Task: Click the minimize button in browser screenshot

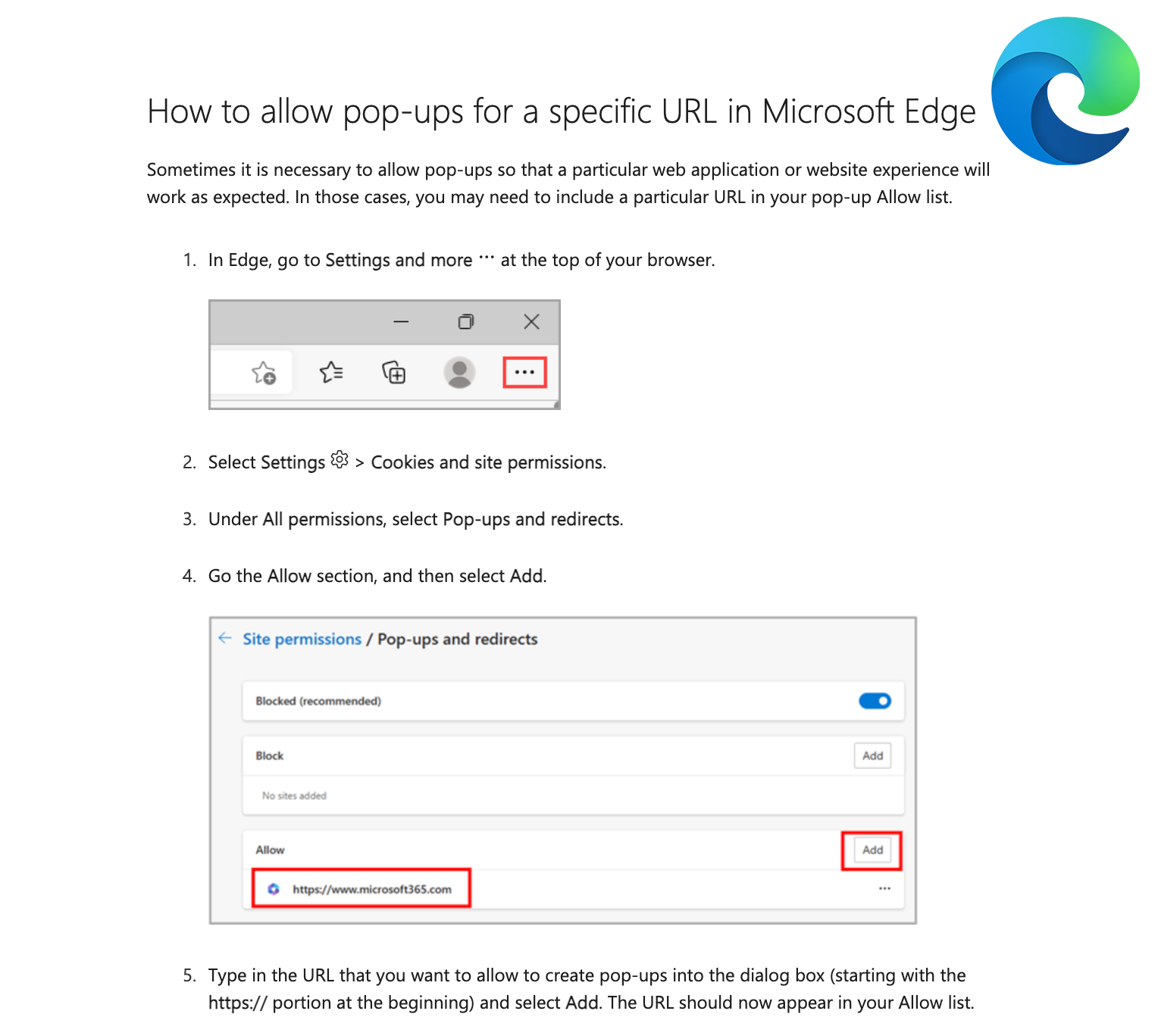Action: [x=401, y=322]
